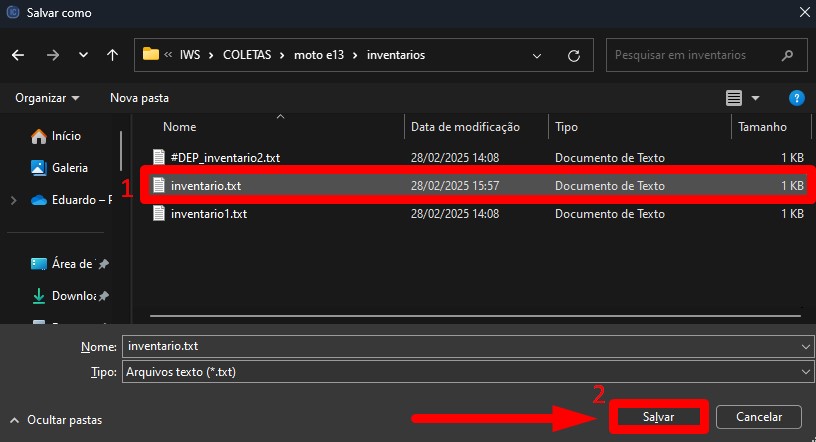This screenshot has width=816, height=442.
Task: Refresh the inventarios folder view
Action: click(x=573, y=55)
